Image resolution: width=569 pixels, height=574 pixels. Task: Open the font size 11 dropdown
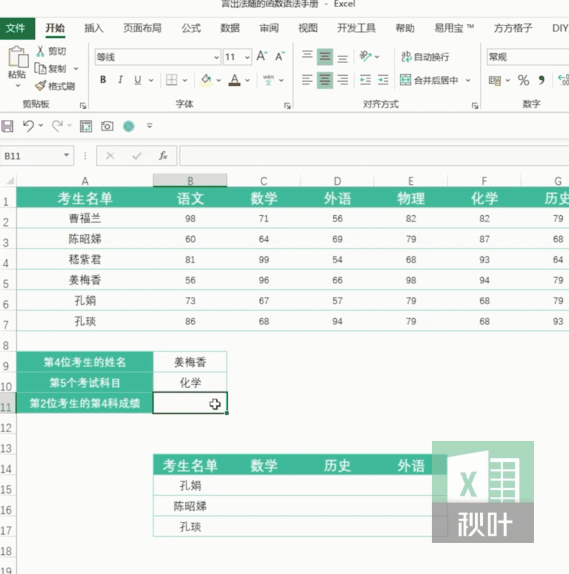point(247,57)
